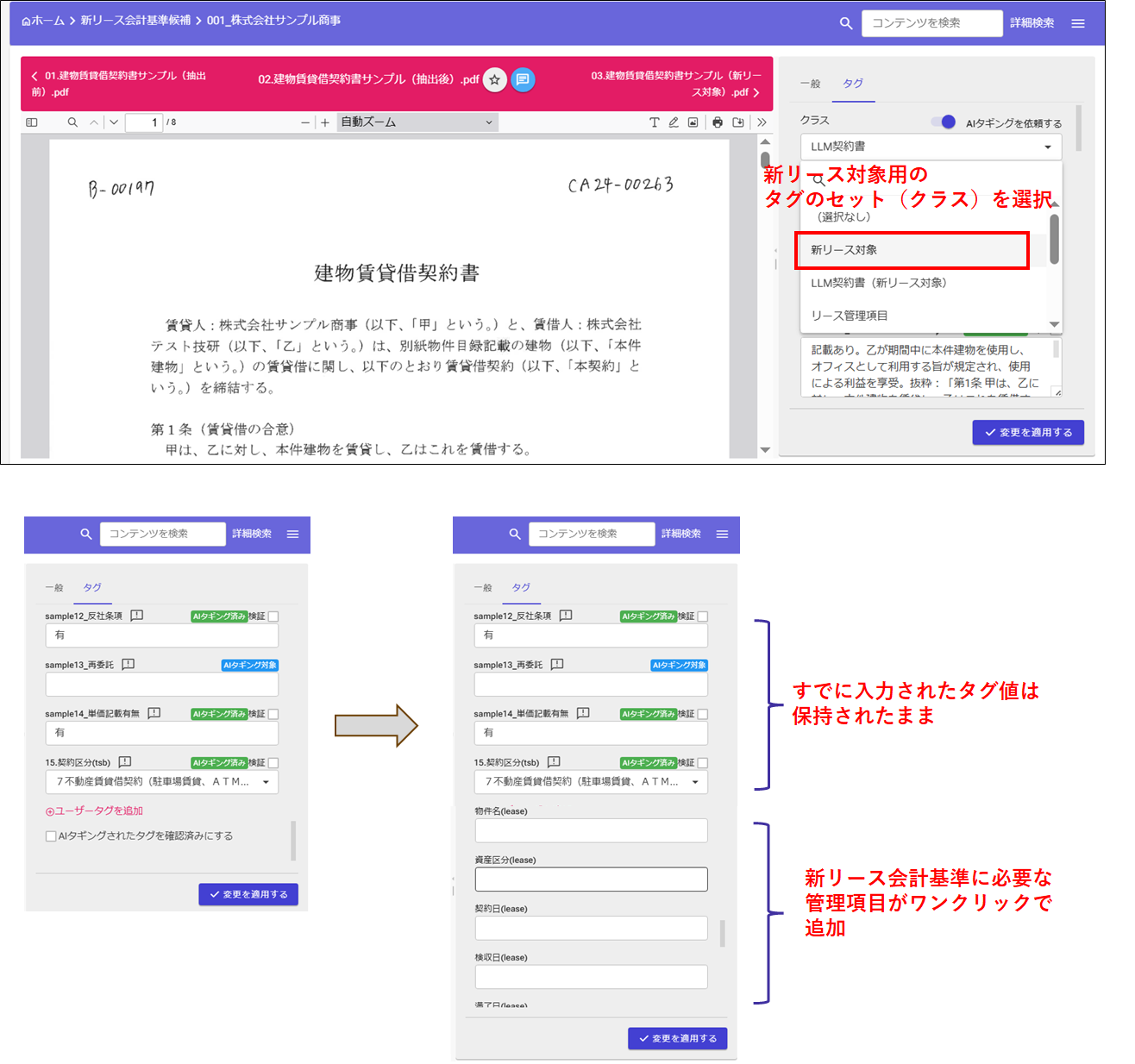Choose リース管理項目 from the class list
The height and width of the screenshot is (1064, 1135).
pyautogui.click(x=850, y=316)
